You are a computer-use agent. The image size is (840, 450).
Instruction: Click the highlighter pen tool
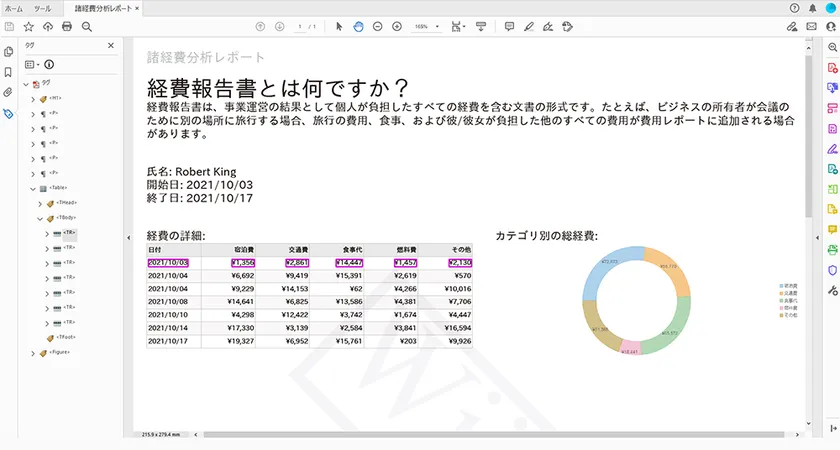coord(528,26)
